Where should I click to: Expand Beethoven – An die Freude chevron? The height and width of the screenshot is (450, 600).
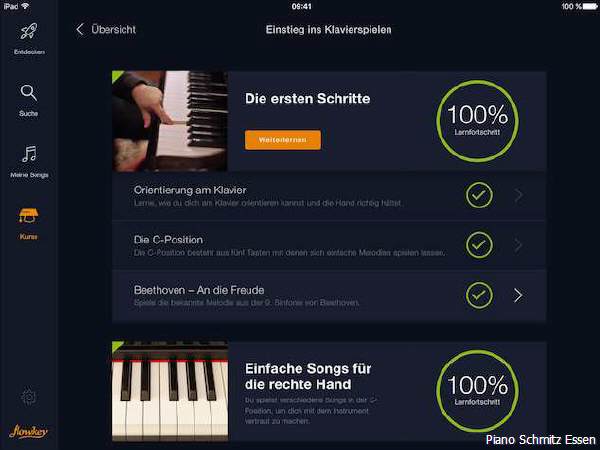coord(518,295)
